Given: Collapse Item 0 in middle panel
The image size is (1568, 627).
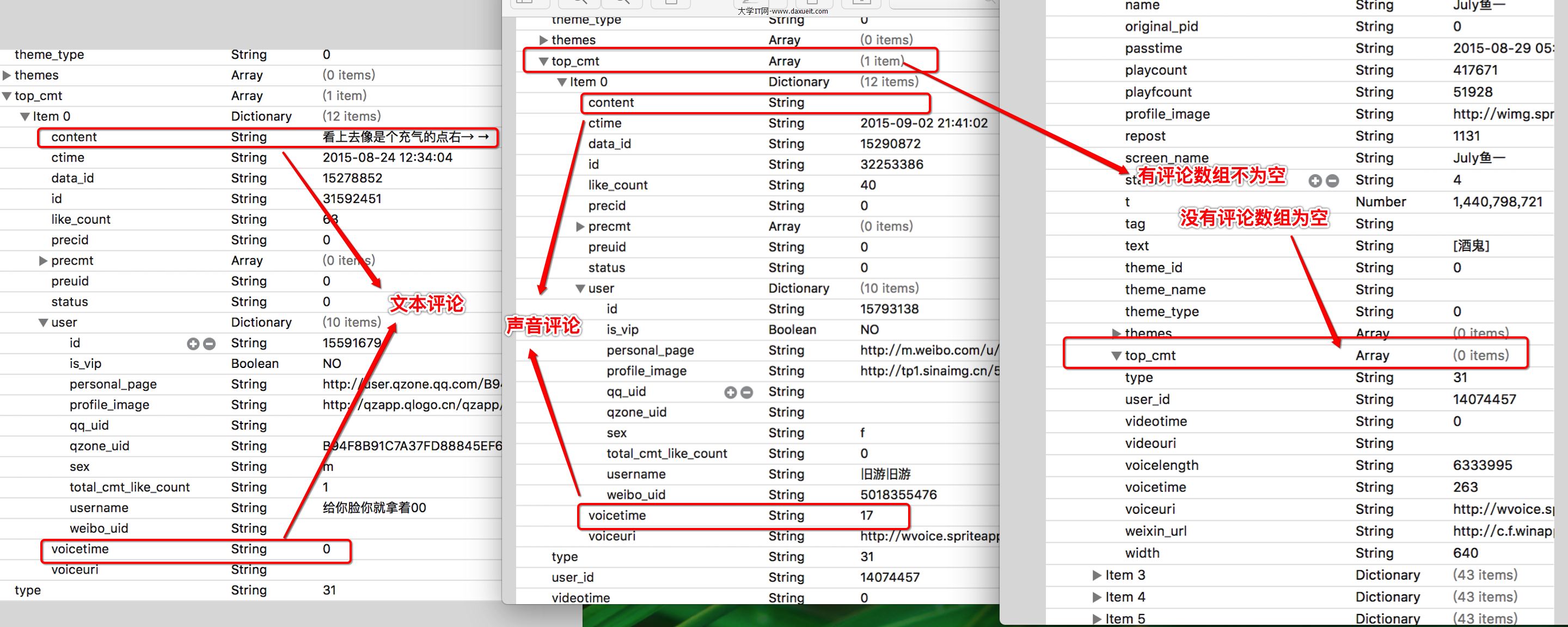Looking at the screenshot, I should pyautogui.click(x=562, y=82).
